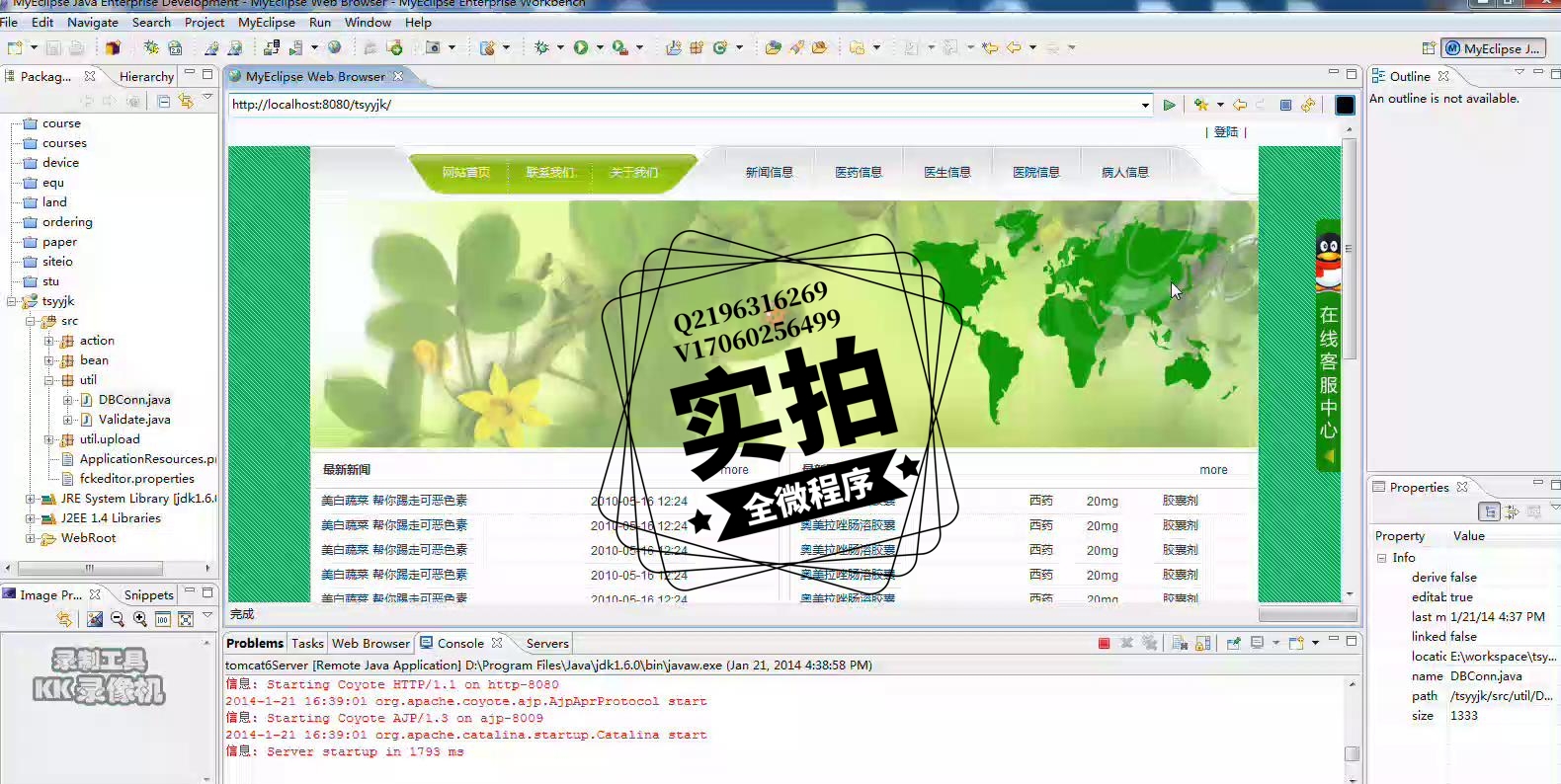1561x784 pixels.
Task: Click Zoom Out in the Image Preview panel
Action: 118,619
